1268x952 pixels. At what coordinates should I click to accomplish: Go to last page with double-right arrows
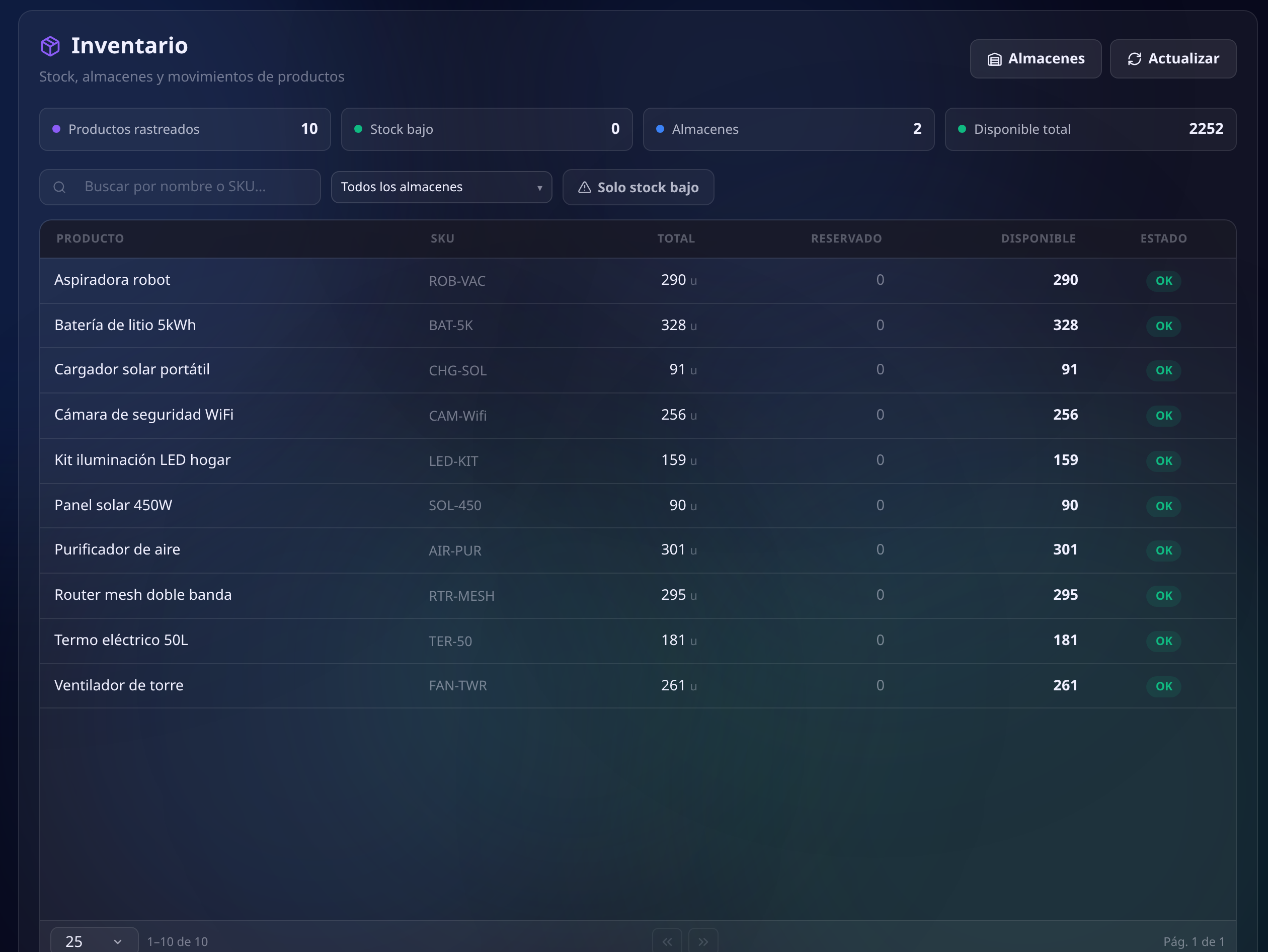click(703, 941)
